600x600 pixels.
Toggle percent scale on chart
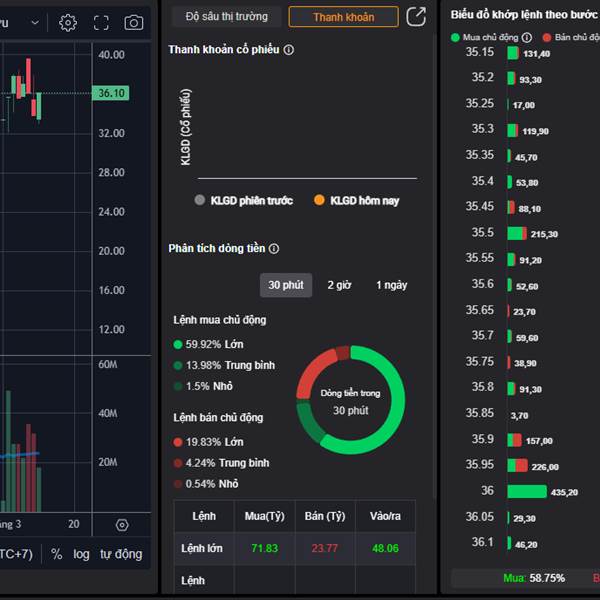pos(57,554)
